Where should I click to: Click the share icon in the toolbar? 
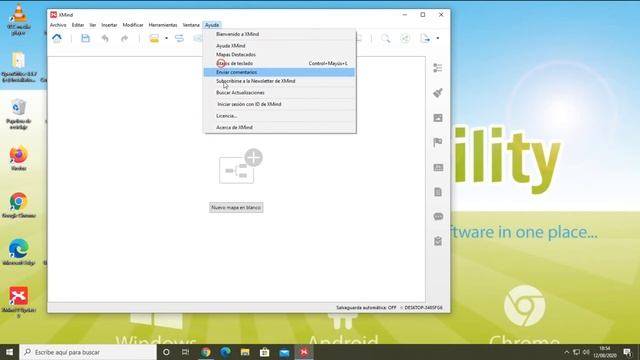point(405,38)
